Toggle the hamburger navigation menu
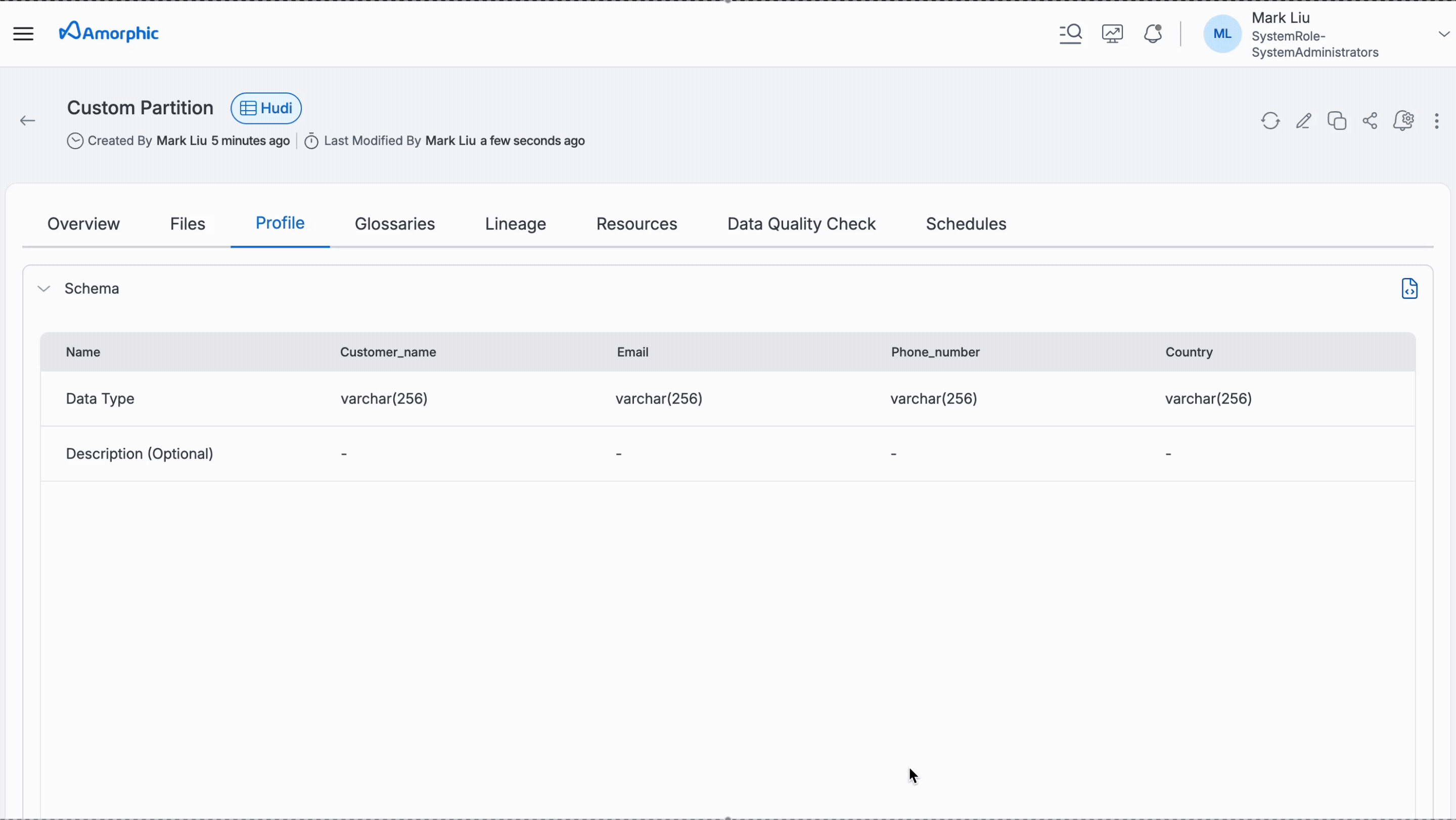 point(23,33)
